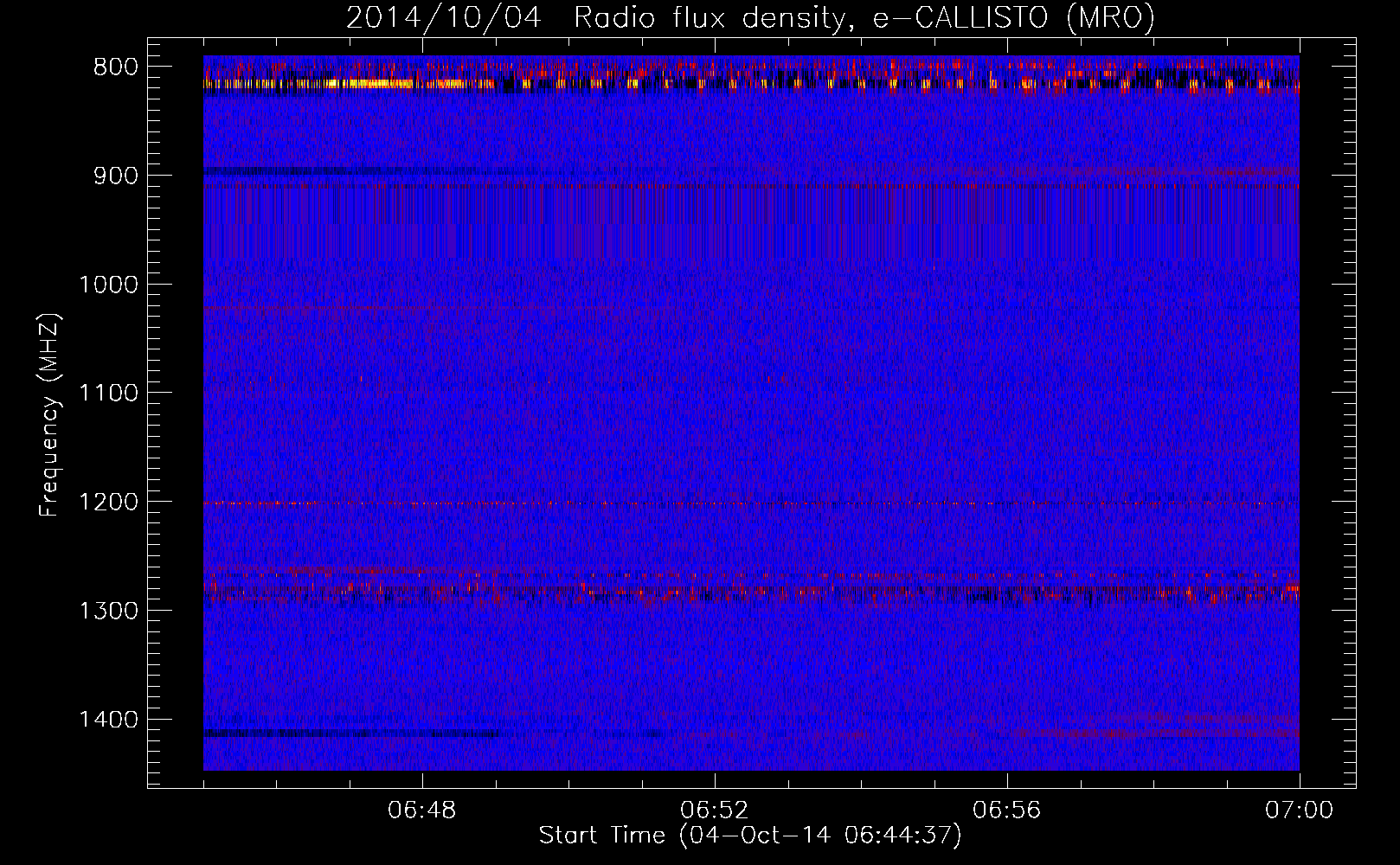
Task: Click the red interference line at 1200 MHz
Action: click(751, 503)
